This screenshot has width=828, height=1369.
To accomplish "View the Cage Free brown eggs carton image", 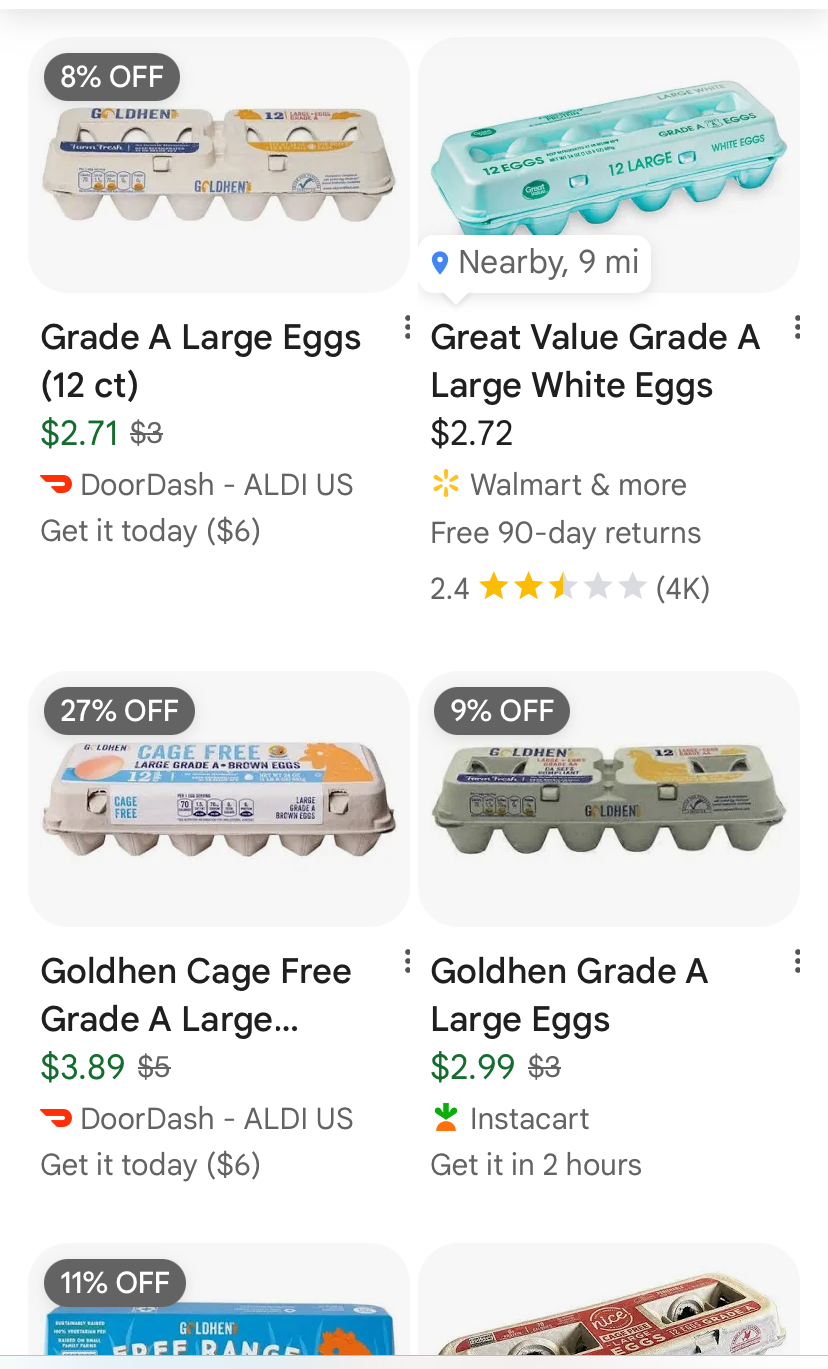I will [218, 799].
